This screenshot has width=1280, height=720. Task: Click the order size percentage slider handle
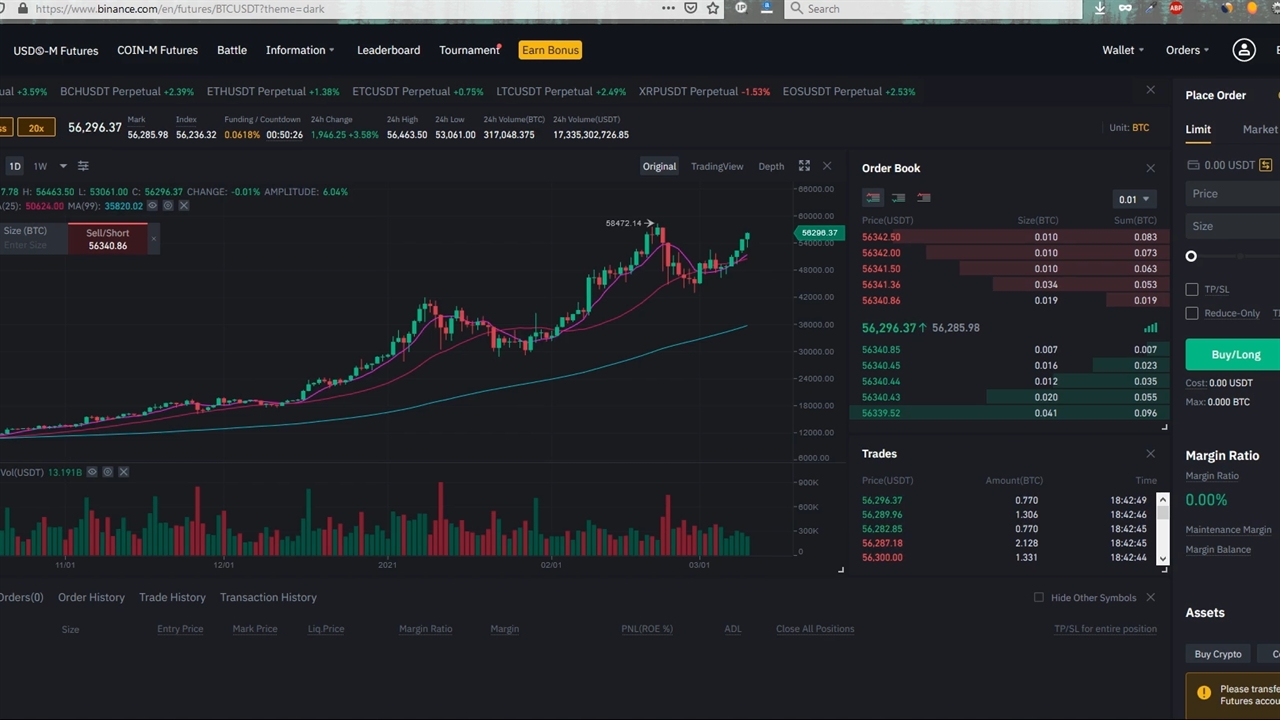1191,256
